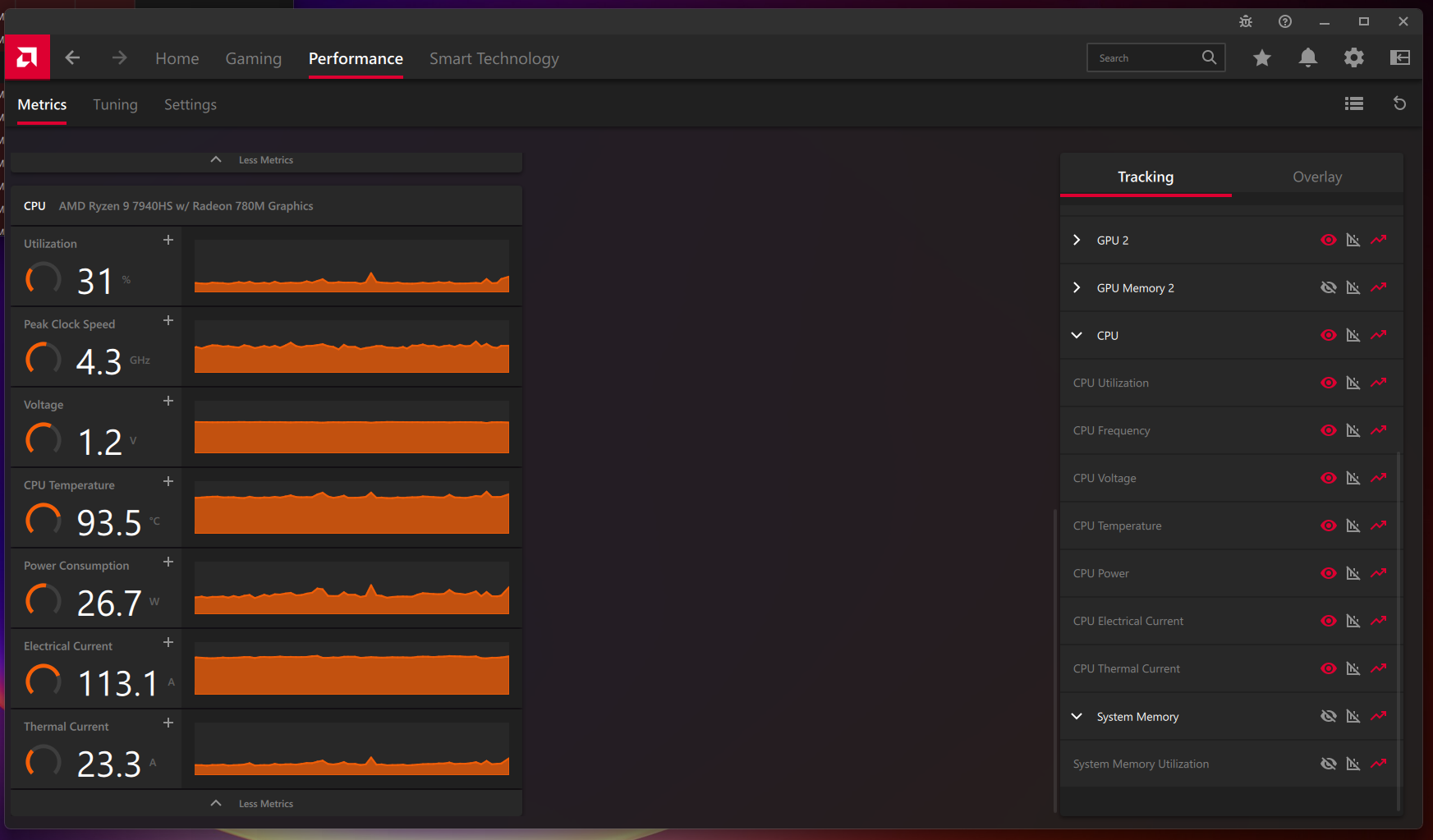
Task: Hide CPU Voltage tracking eye icon
Action: 1329,478
